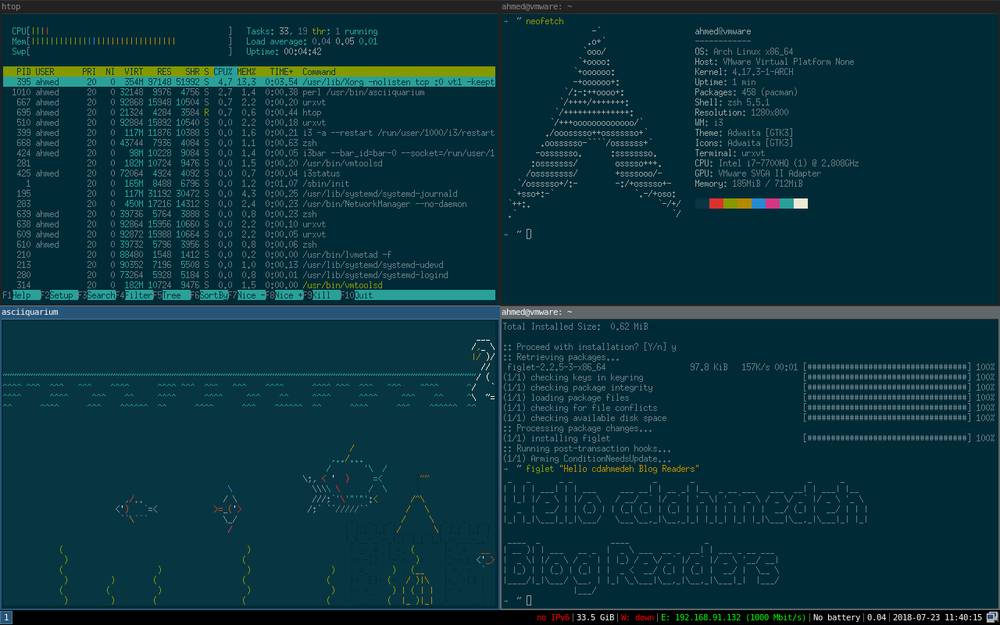The image size is (1000, 625).
Task: Select the urxvt process with PID 667
Action: tap(249, 103)
